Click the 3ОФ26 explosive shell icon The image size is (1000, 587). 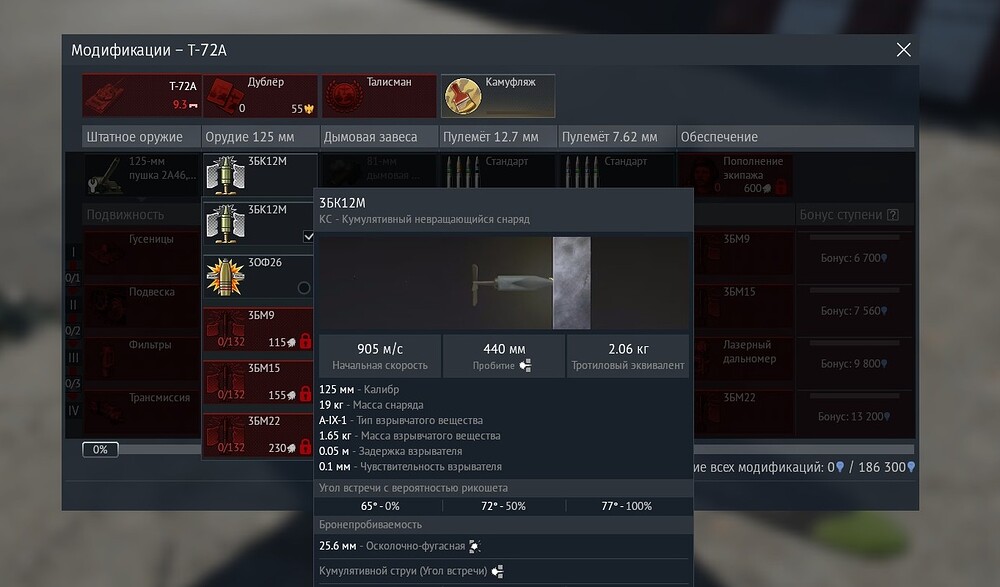tap(225, 276)
